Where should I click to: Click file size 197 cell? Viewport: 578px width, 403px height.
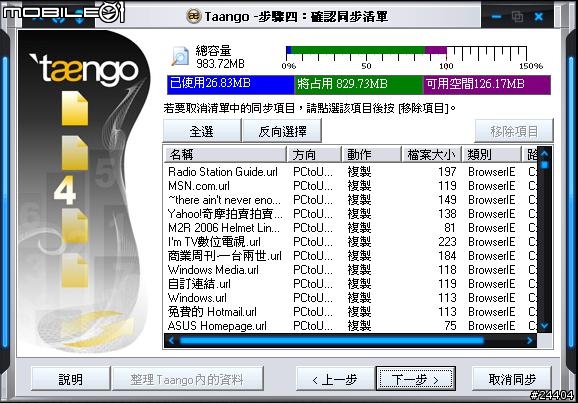[447, 172]
